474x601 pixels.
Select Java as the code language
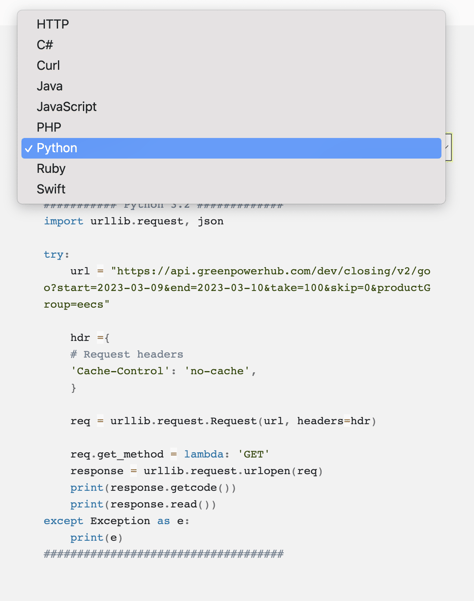(x=231, y=86)
